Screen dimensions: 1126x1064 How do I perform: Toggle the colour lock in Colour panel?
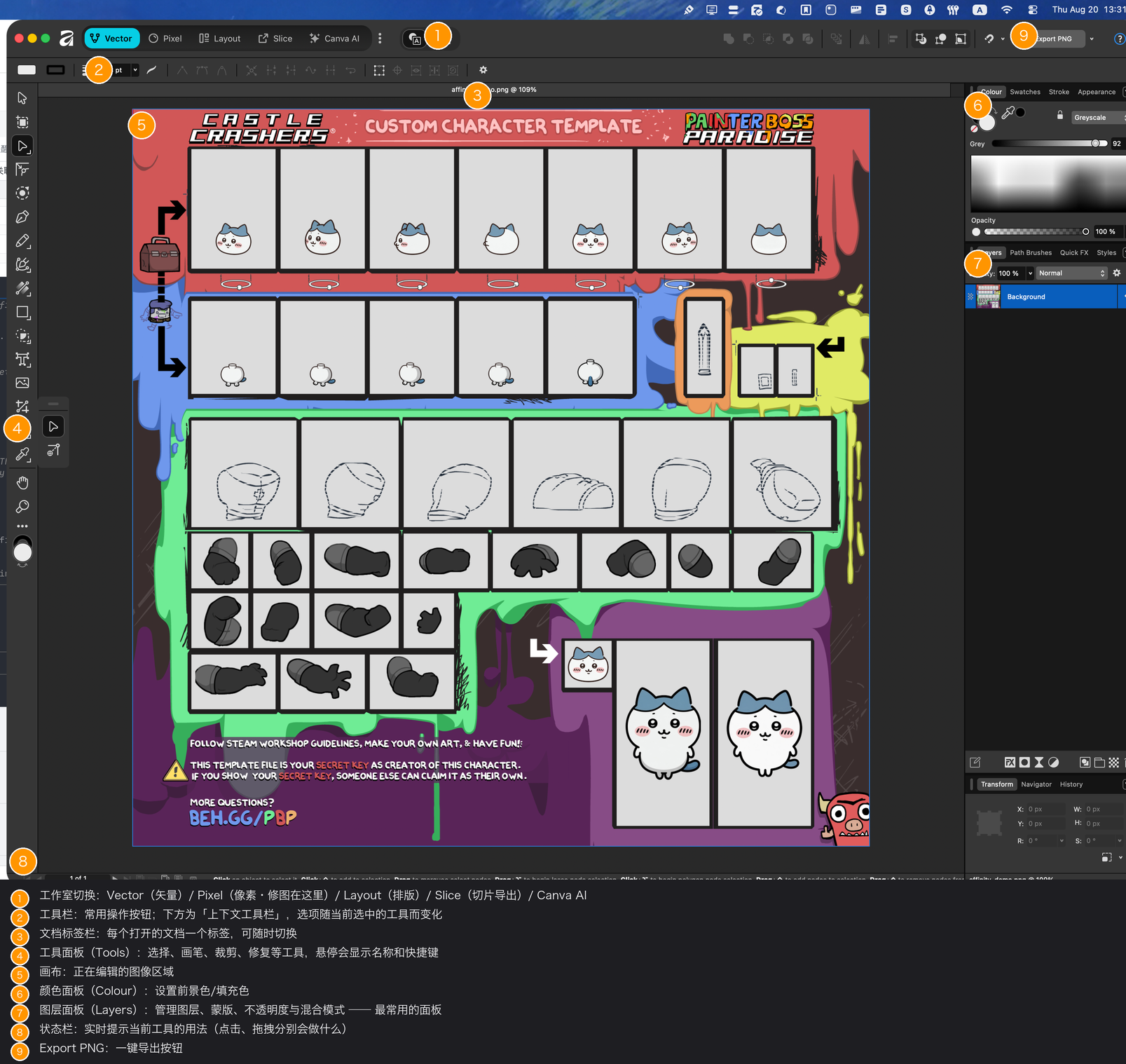click(x=1060, y=116)
